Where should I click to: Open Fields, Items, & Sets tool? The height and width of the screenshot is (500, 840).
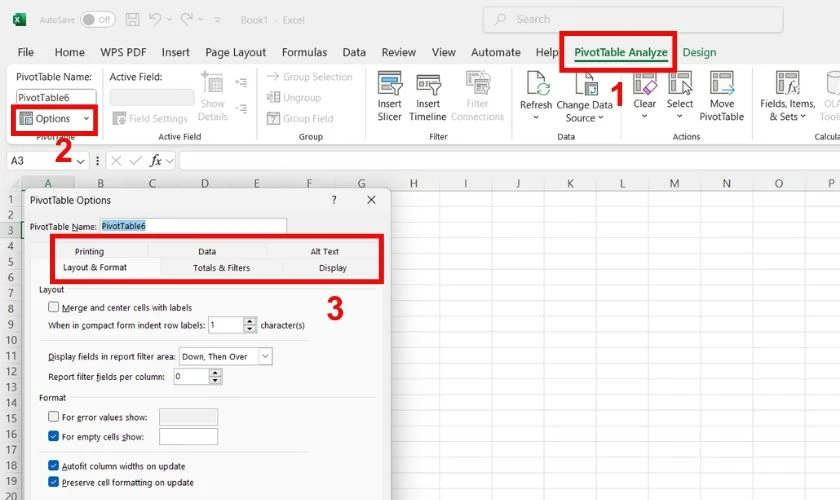tap(788, 96)
